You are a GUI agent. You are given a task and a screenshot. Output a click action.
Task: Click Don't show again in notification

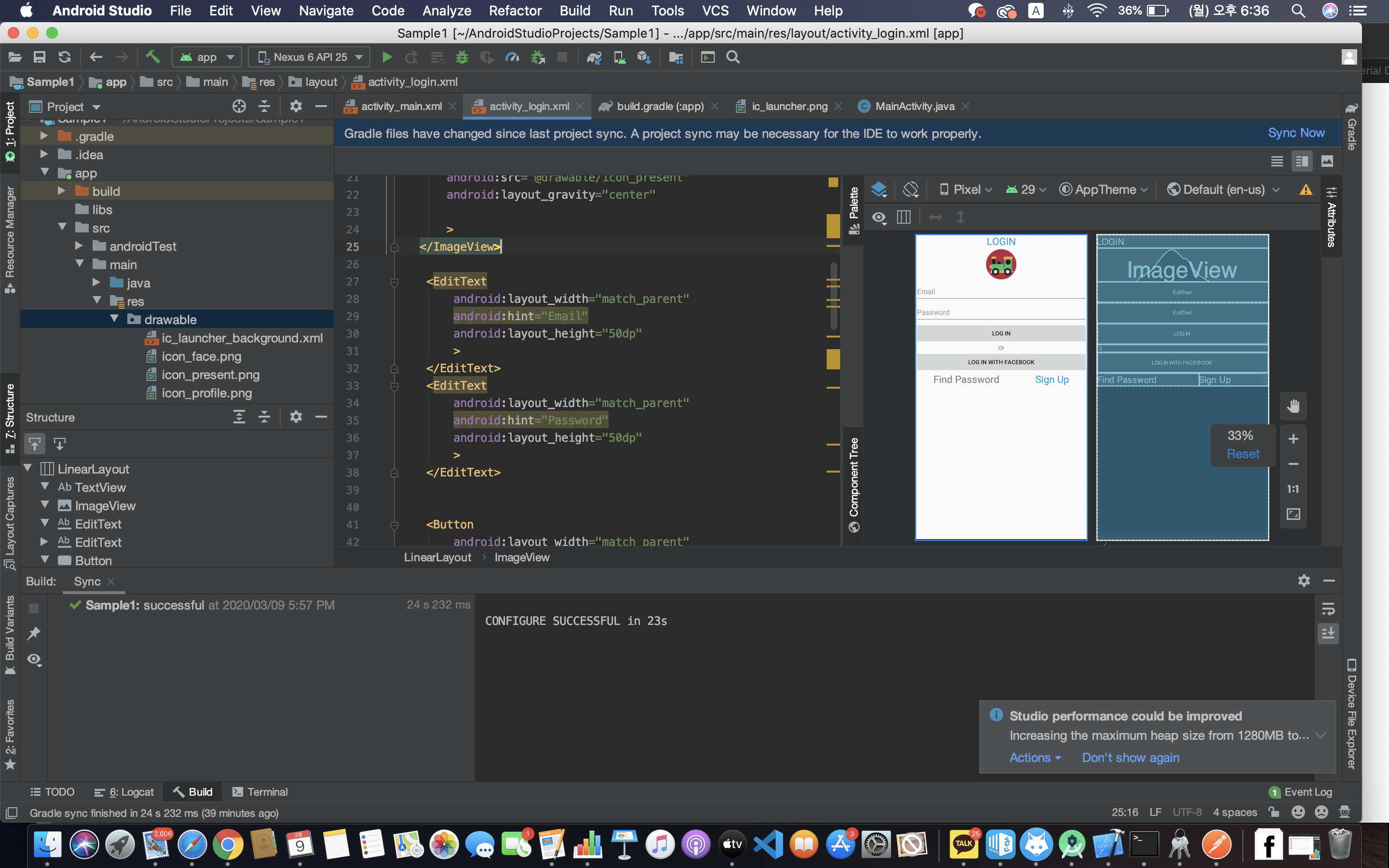coord(1130,757)
